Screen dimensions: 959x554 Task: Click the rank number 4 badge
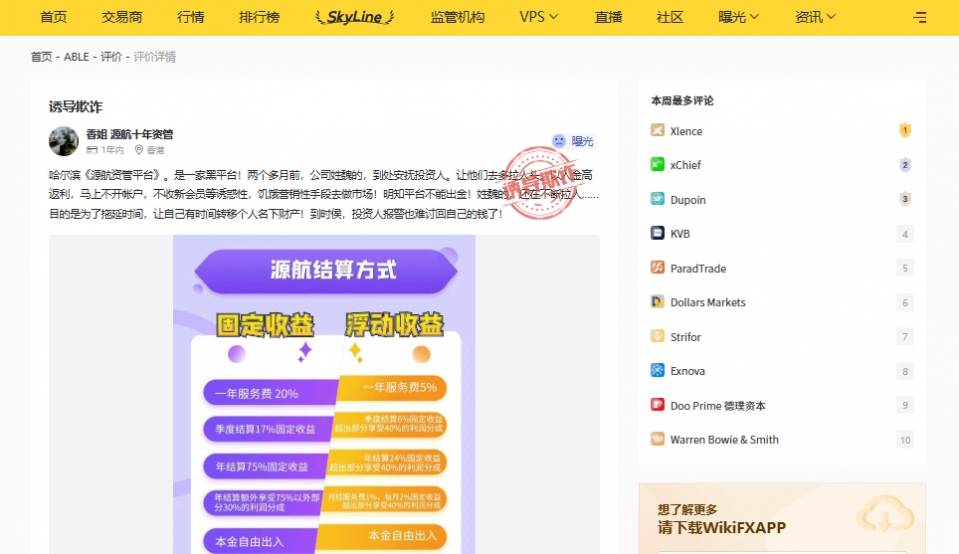point(905,234)
